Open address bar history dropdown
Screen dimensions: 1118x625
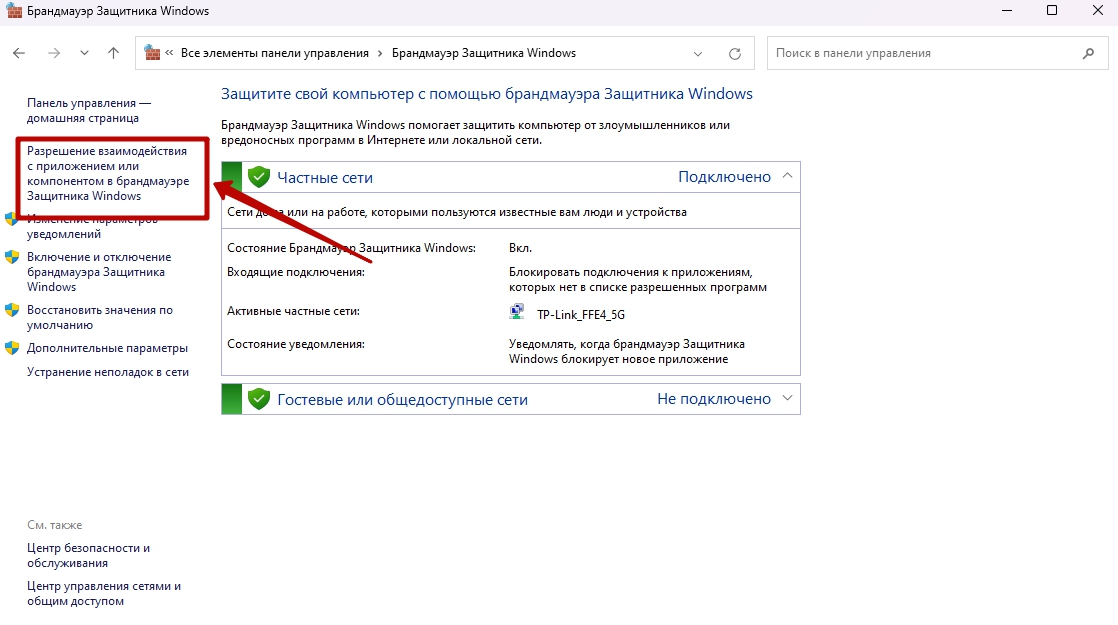698,54
